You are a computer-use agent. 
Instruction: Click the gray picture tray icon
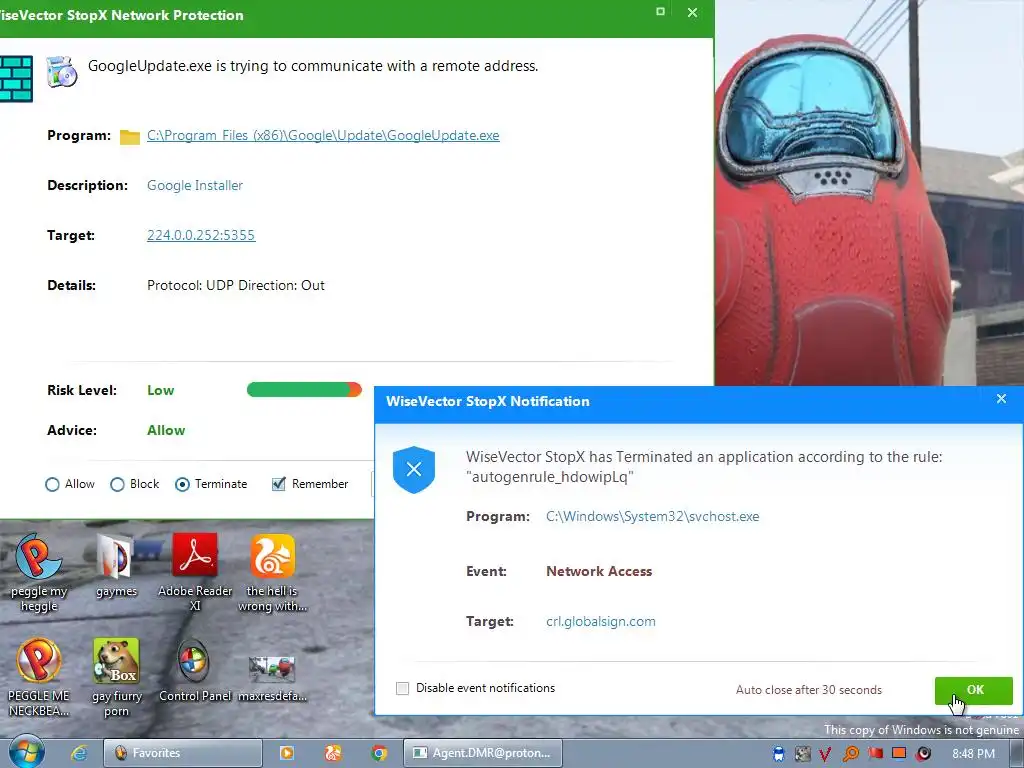[x=803, y=754]
